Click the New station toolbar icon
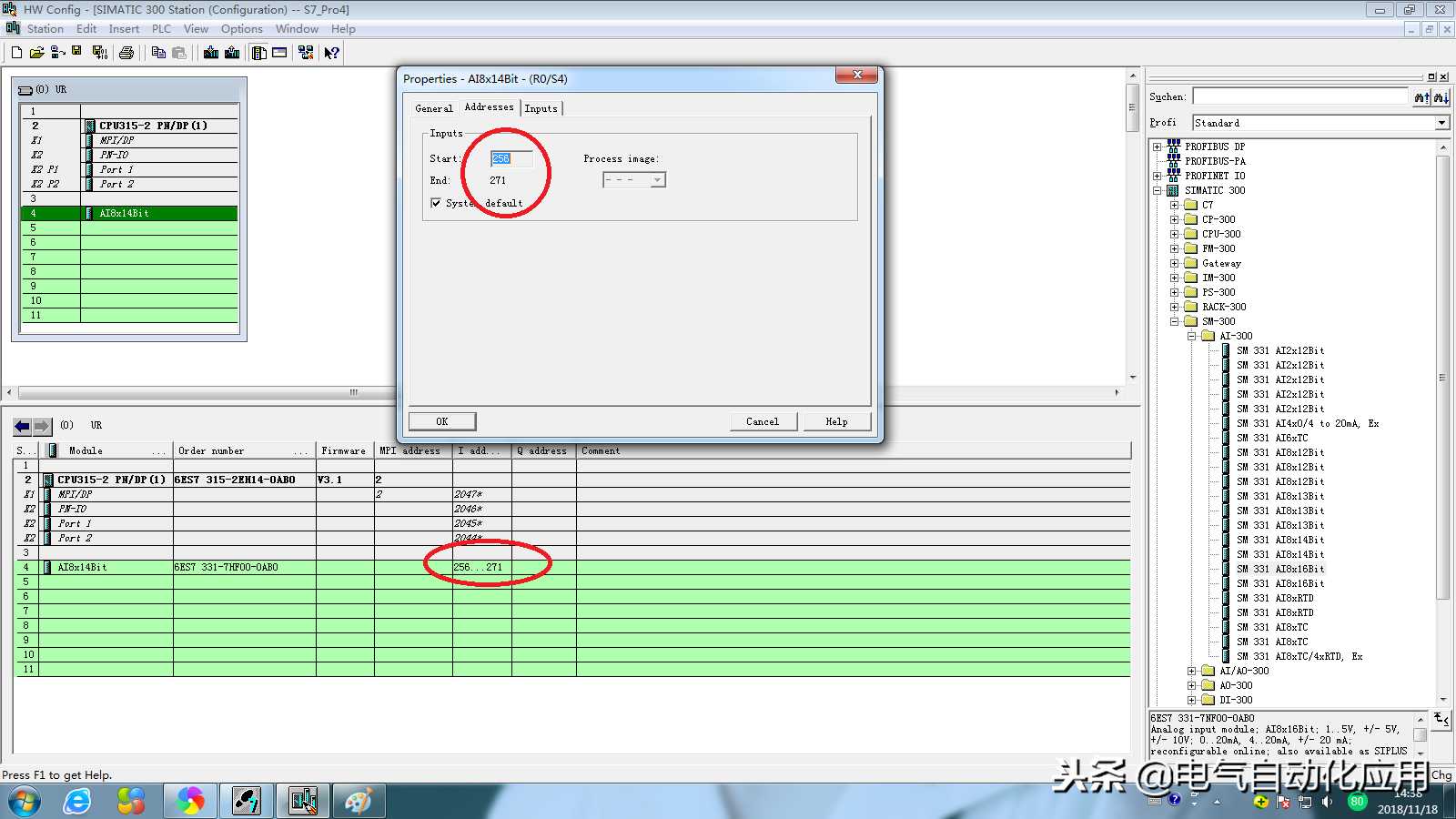Image resolution: width=1456 pixels, height=819 pixels. click(x=16, y=53)
